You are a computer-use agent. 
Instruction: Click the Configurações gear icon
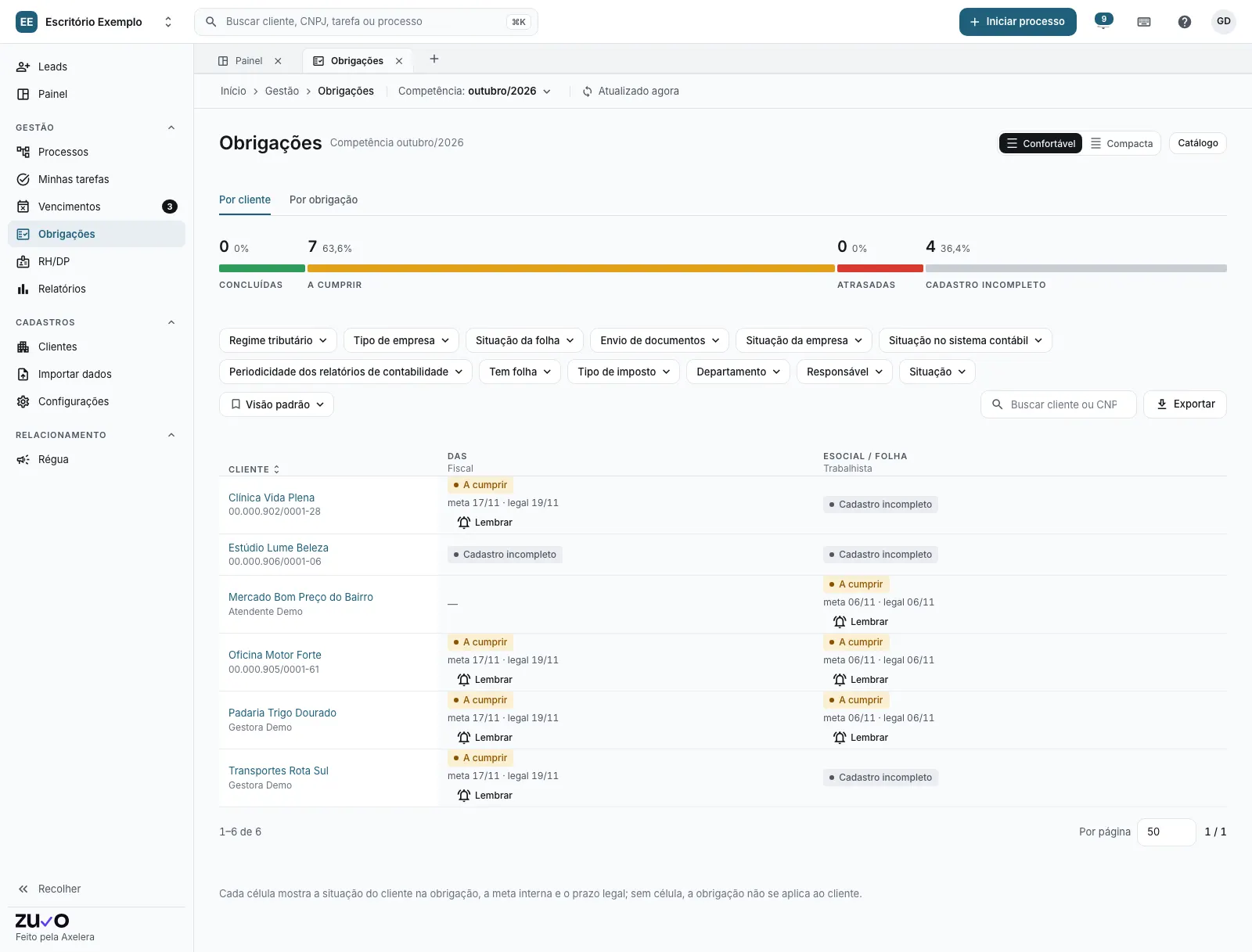coord(23,401)
